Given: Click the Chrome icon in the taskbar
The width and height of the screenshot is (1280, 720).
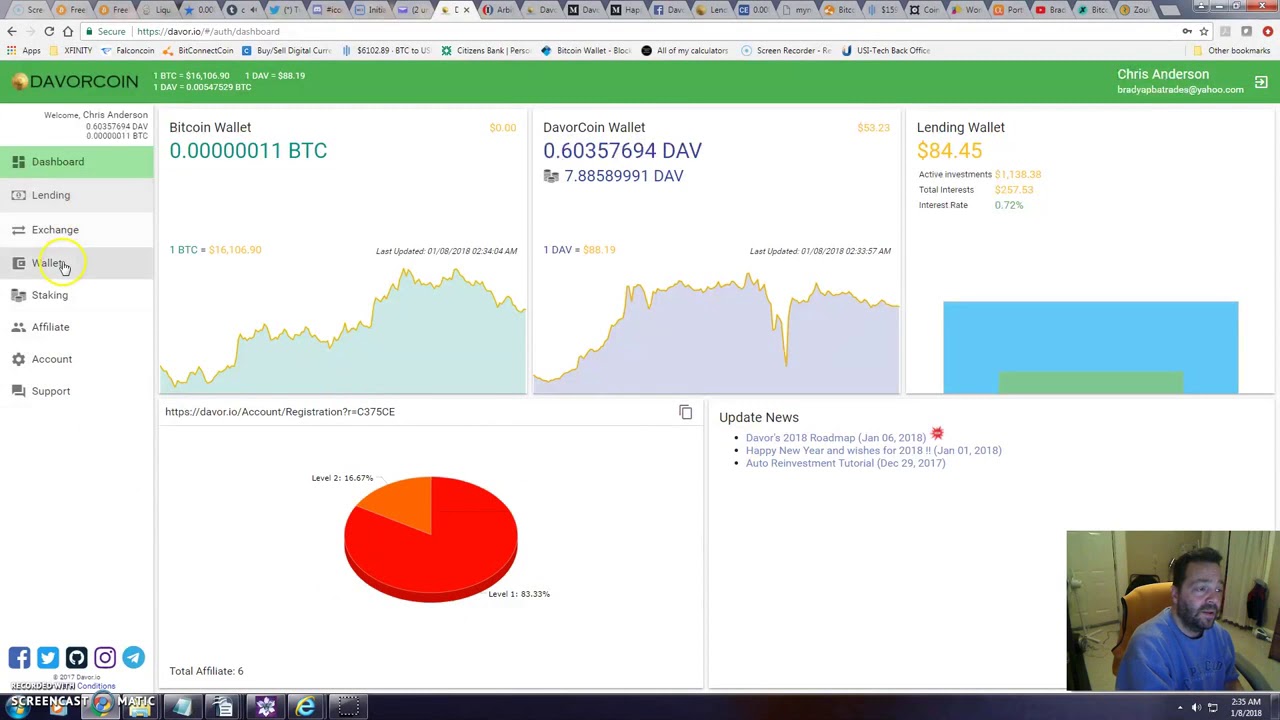Looking at the screenshot, I should pyautogui.click(x=102, y=705).
